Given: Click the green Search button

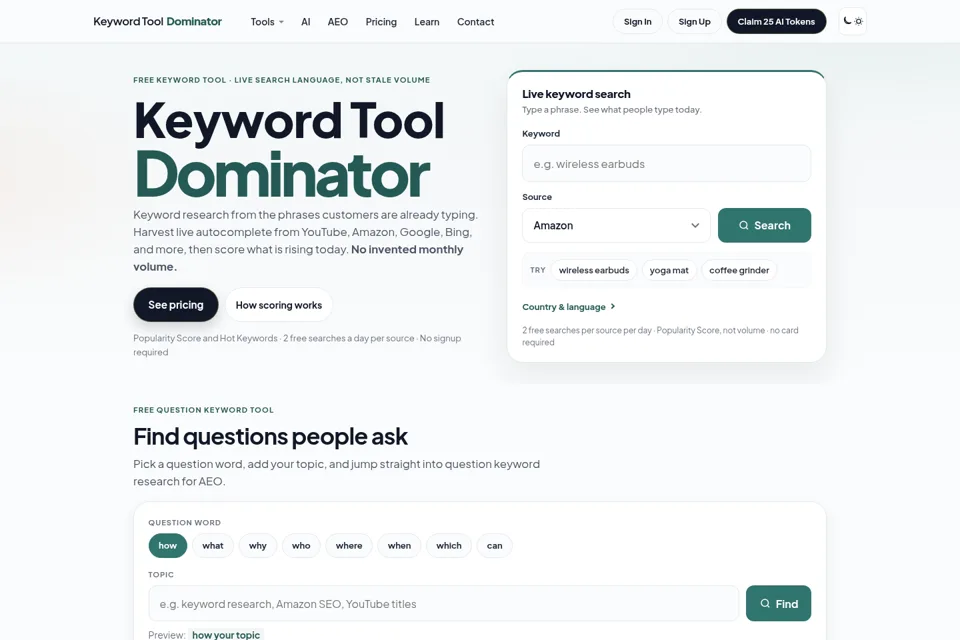Looking at the screenshot, I should pyautogui.click(x=764, y=225).
